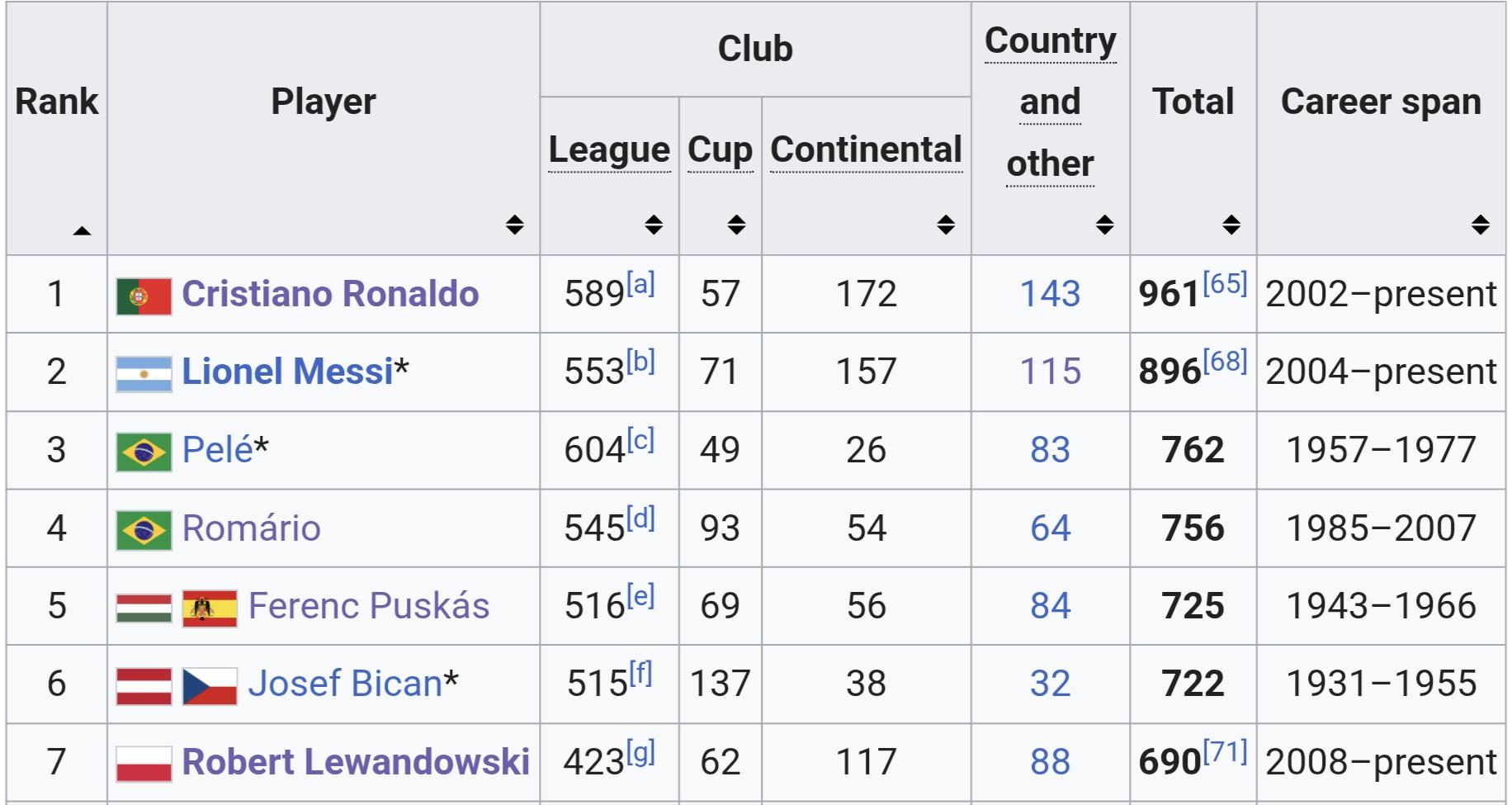Click Austria flag beside Josef Bican
Image resolution: width=1512 pixels, height=805 pixels.
pos(144,685)
